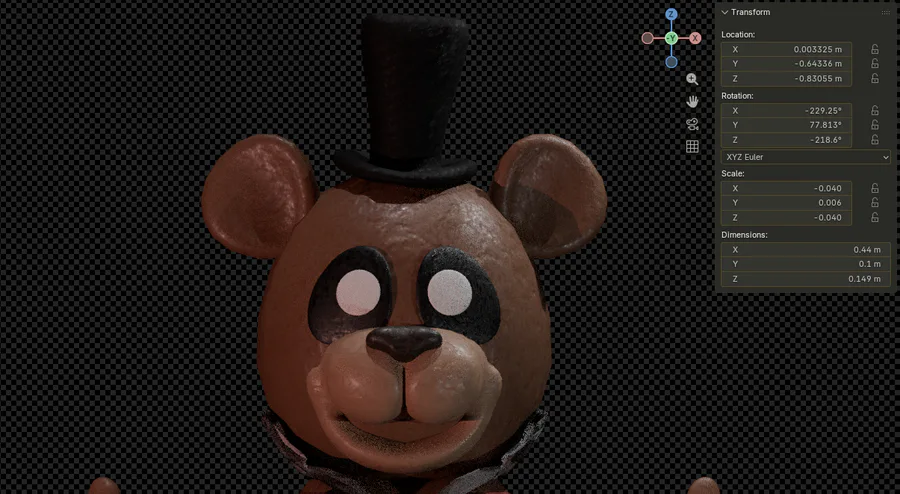
Task: Click the Location Y field -0.64336 m
Action: 786,64
